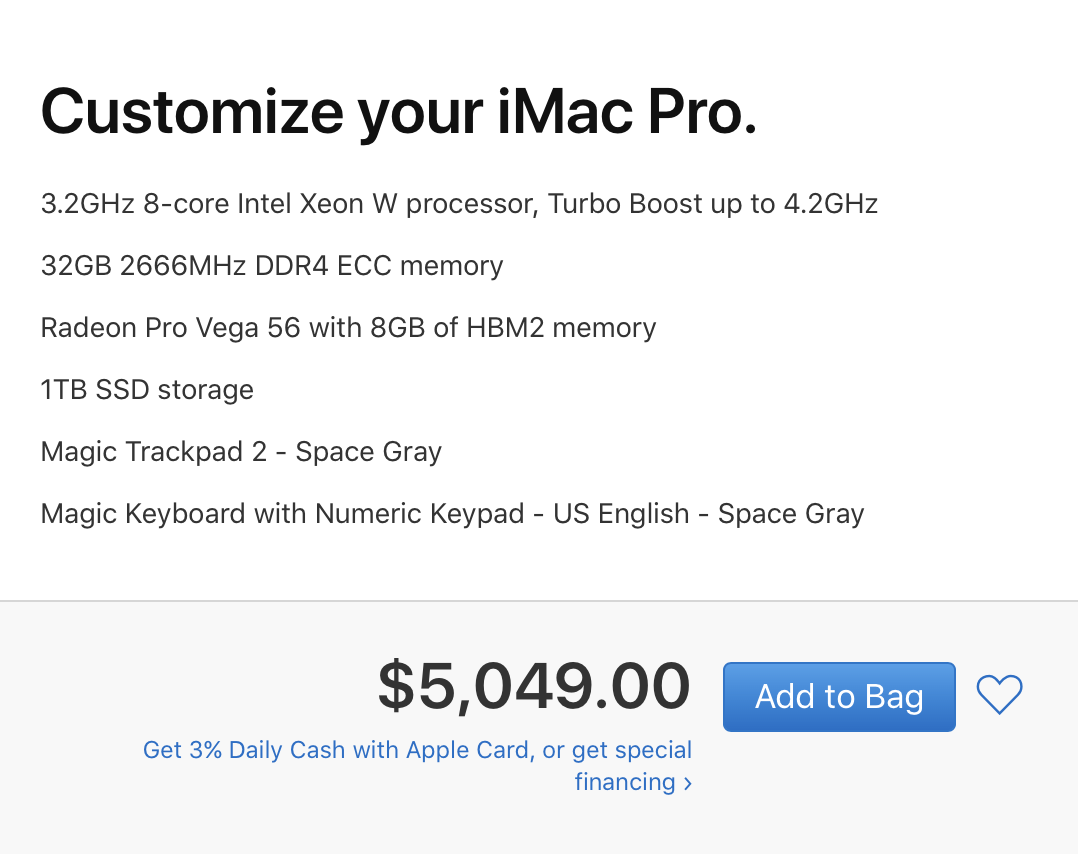1078x854 pixels.
Task: Click the word financing in blue link
Action: pos(625,782)
